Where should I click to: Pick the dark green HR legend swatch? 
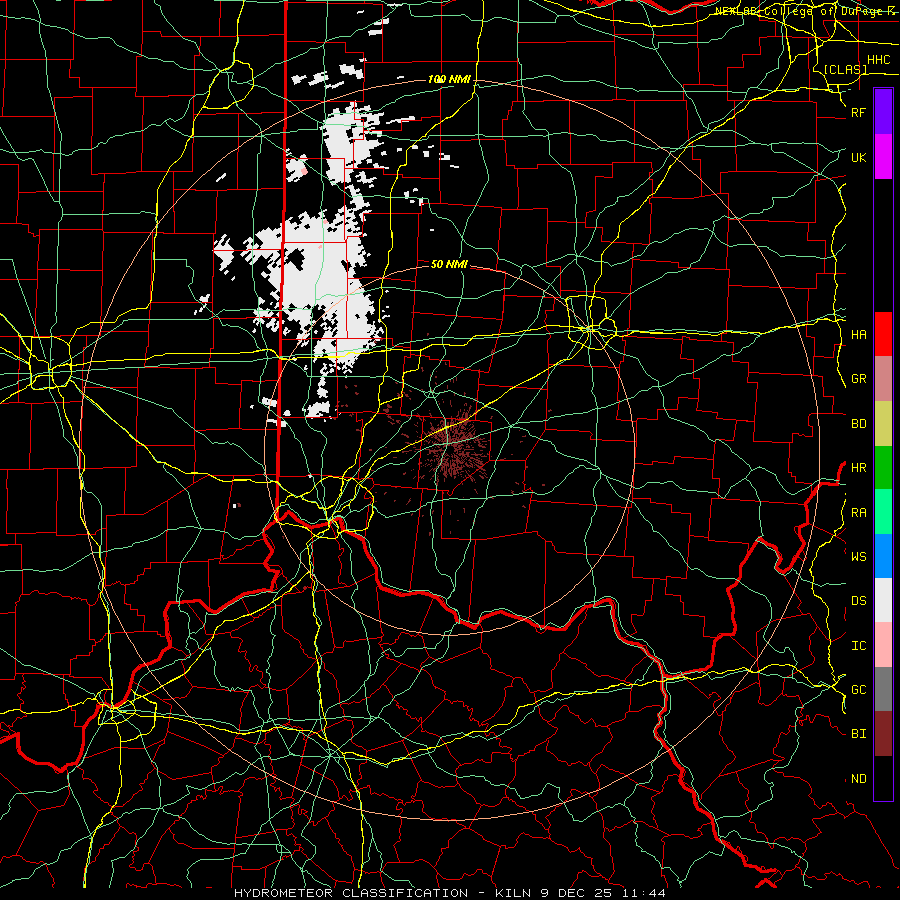(x=883, y=468)
